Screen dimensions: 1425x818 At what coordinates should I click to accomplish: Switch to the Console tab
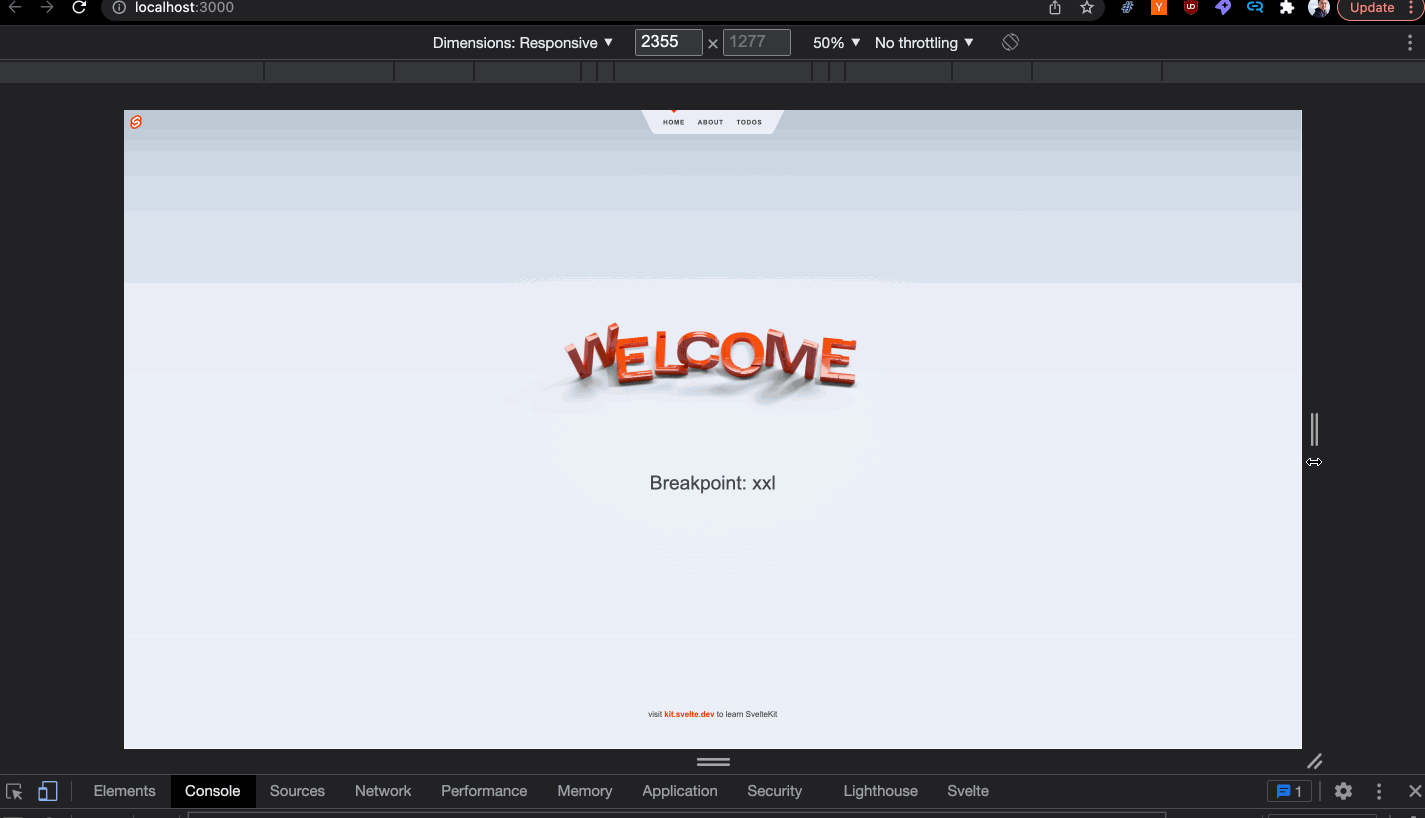[x=213, y=791]
